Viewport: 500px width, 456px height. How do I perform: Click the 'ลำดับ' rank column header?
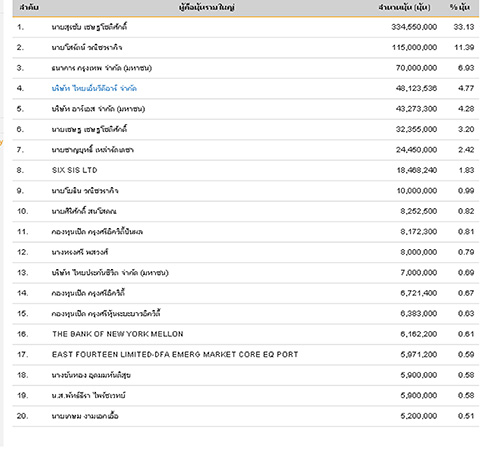(x=29, y=7)
